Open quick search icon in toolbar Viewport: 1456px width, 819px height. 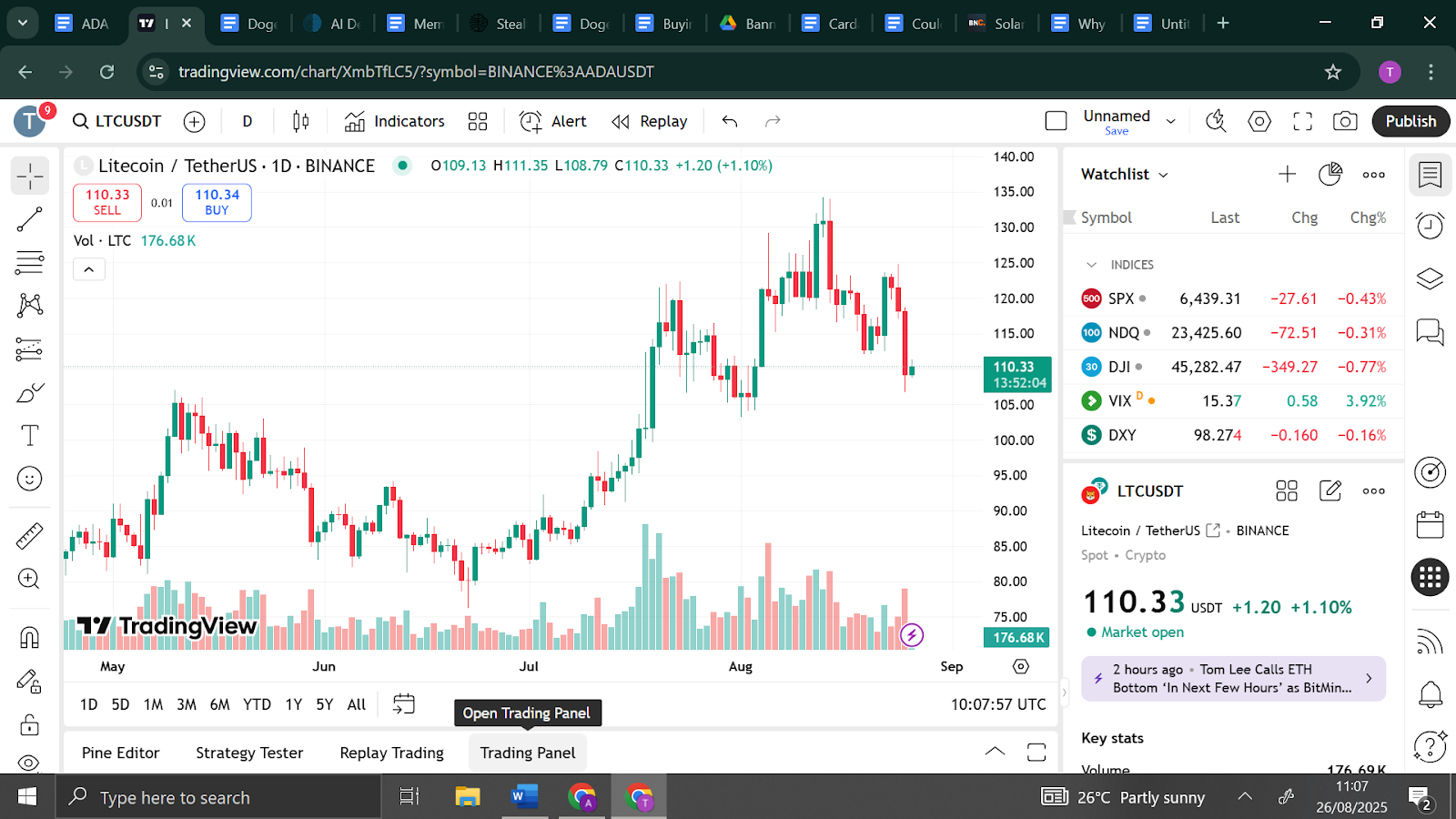tap(1216, 121)
